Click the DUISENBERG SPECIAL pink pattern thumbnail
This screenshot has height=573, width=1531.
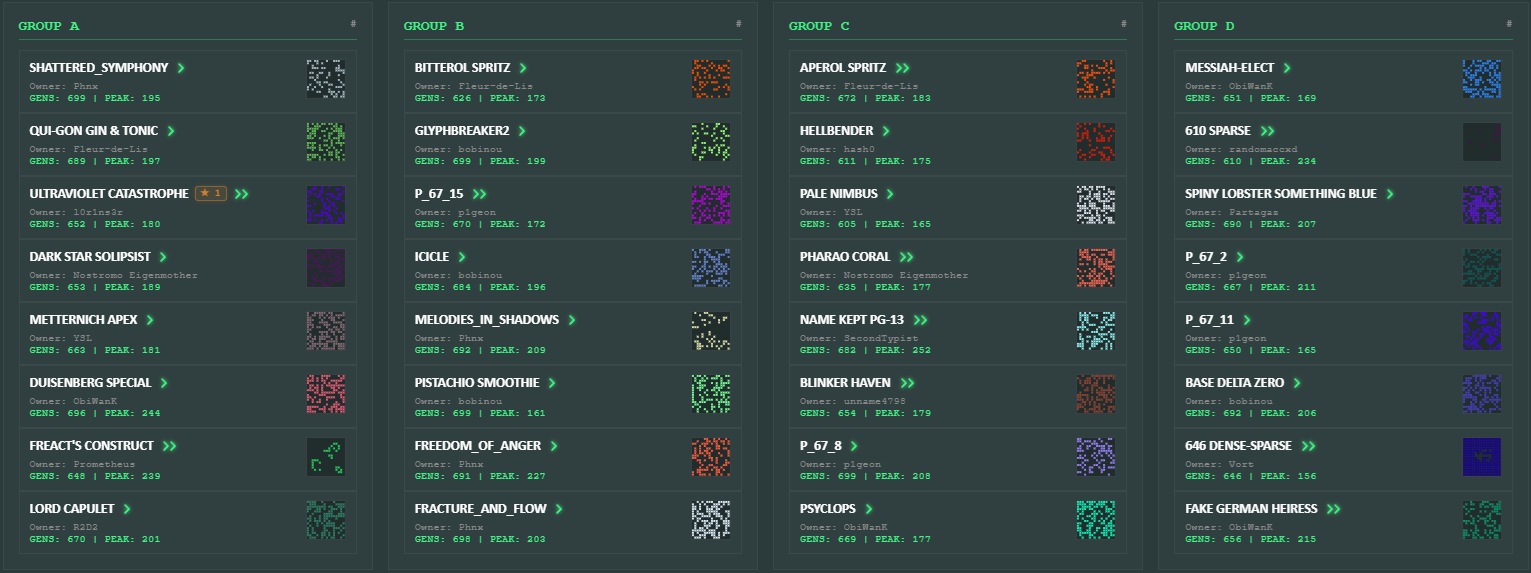click(326, 394)
